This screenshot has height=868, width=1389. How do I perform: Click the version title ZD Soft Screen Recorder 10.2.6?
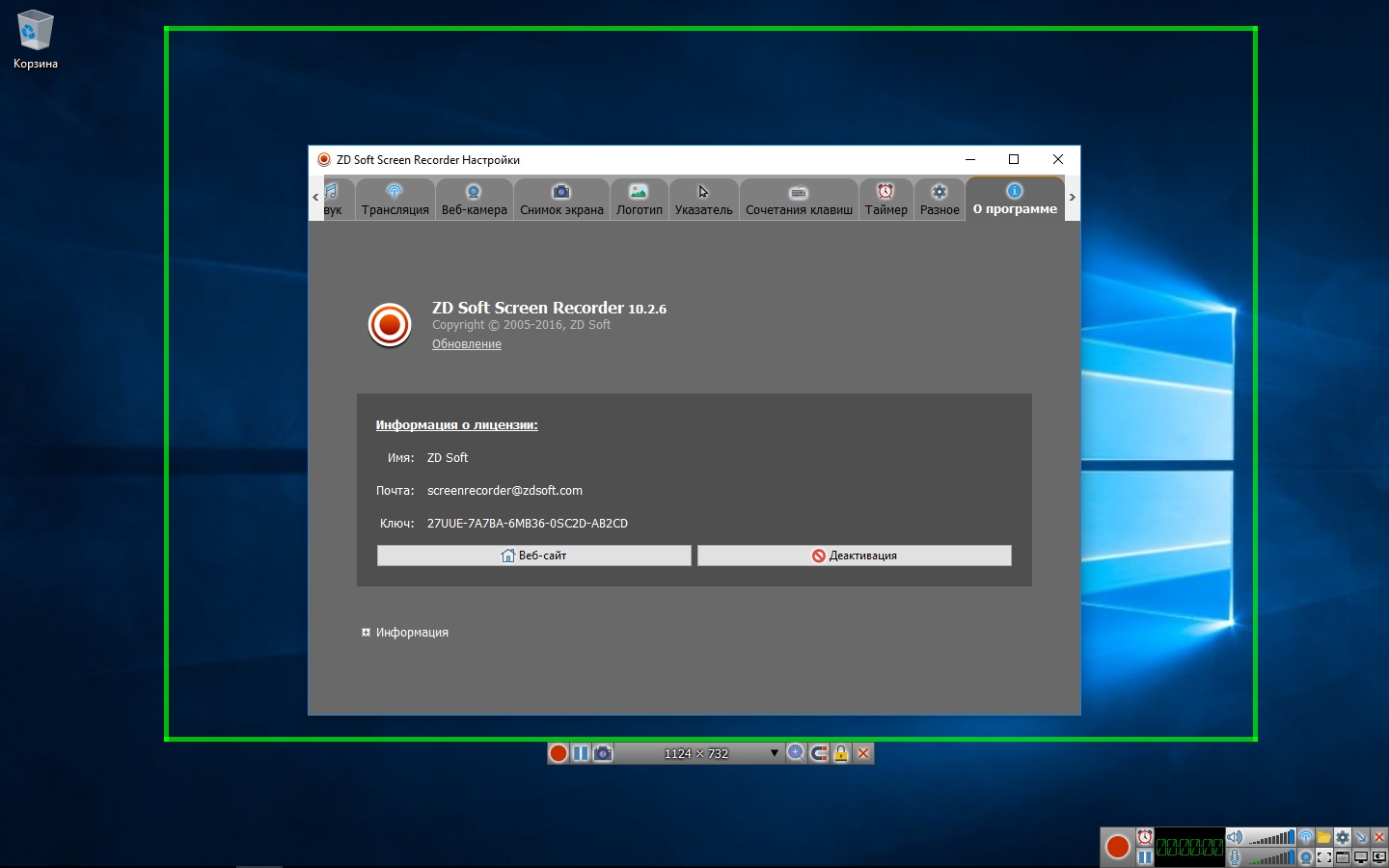[x=549, y=309]
